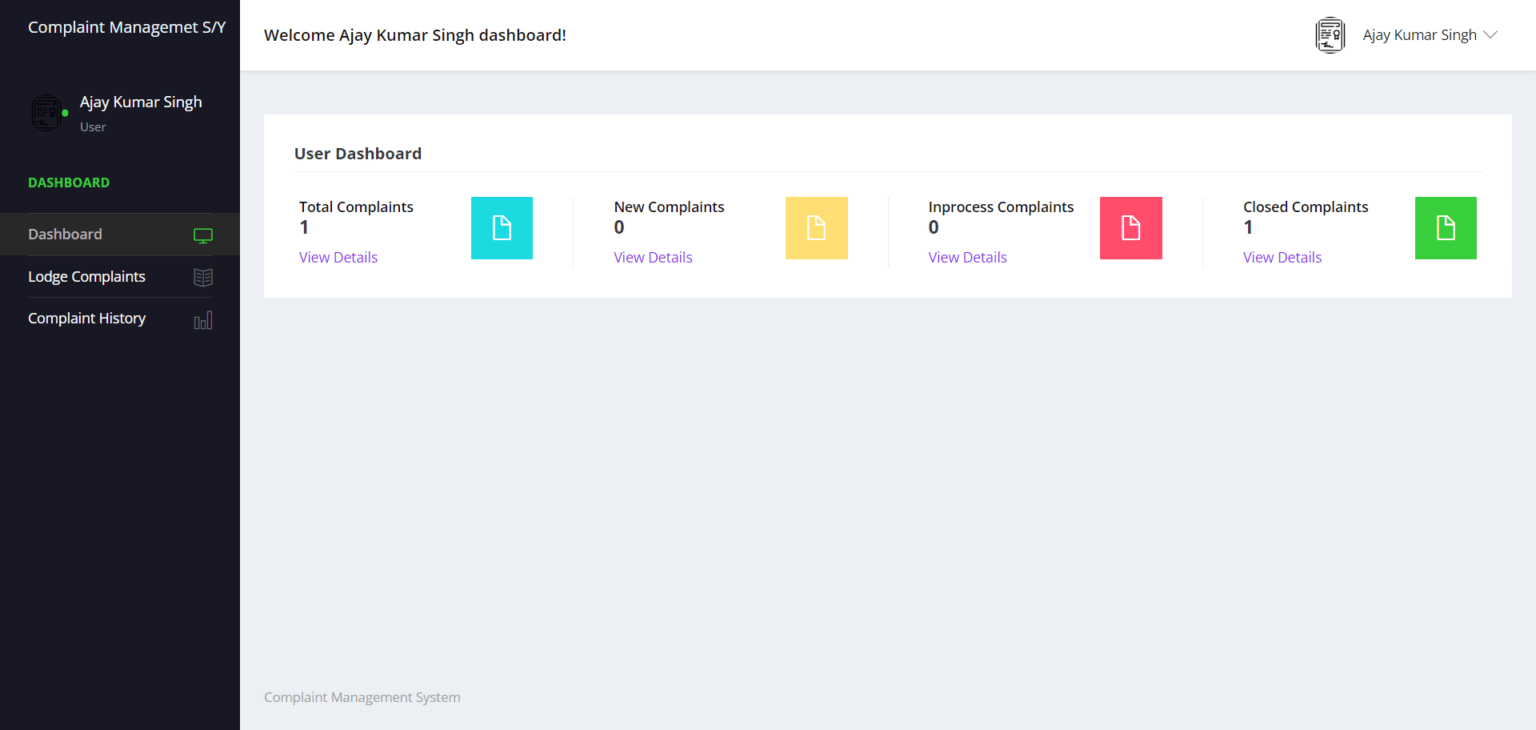Image resolution: width=1536 pixels, height=730 pixels.
Task: Click the Complaint Managemet S/Y title
Action: tap(127, 27)
